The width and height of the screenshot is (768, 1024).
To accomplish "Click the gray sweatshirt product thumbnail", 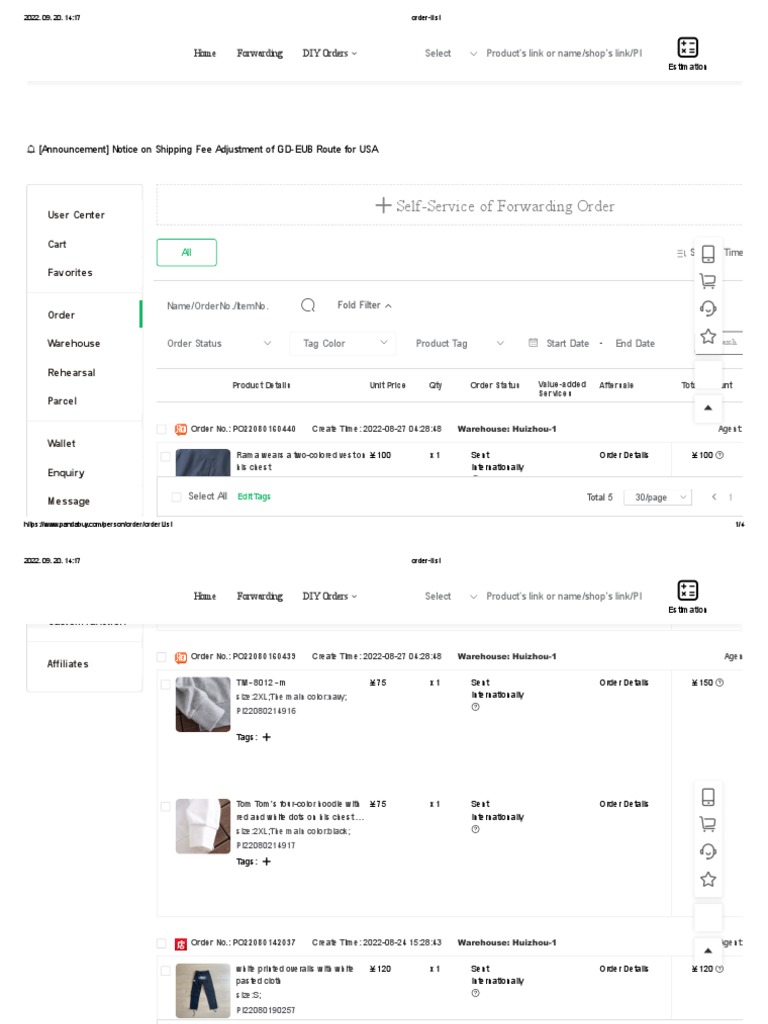I will (203, 704).
